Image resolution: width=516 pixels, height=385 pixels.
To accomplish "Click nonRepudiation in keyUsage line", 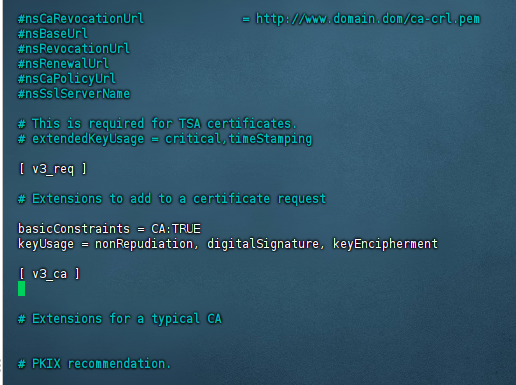I will 144,244.
